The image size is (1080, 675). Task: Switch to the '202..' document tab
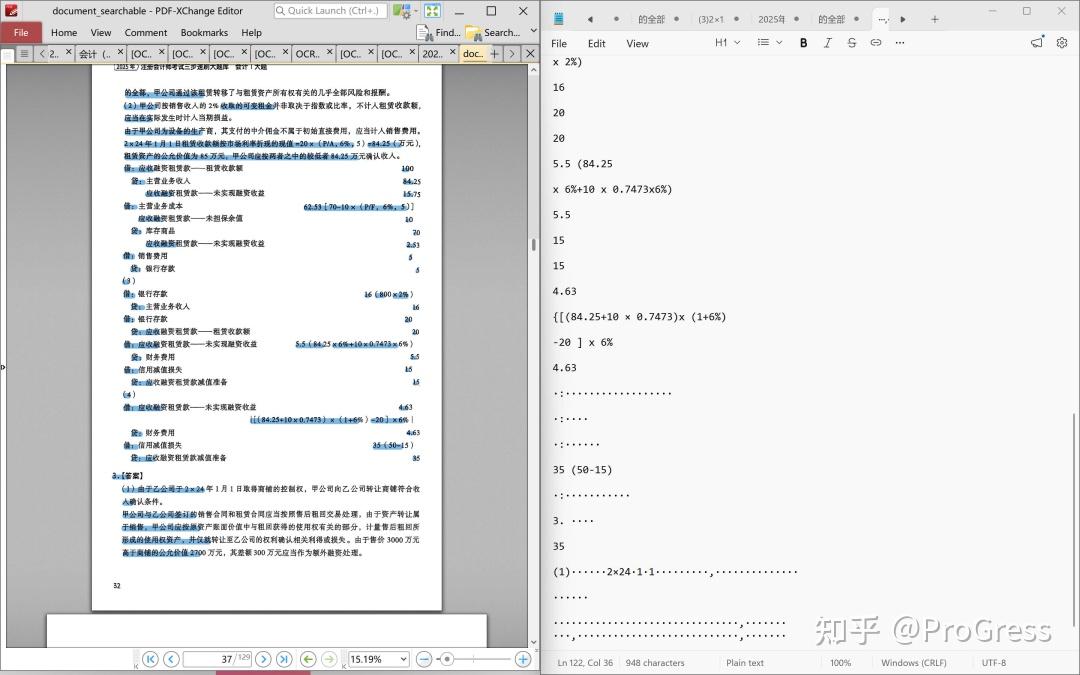tap(433, 54)
